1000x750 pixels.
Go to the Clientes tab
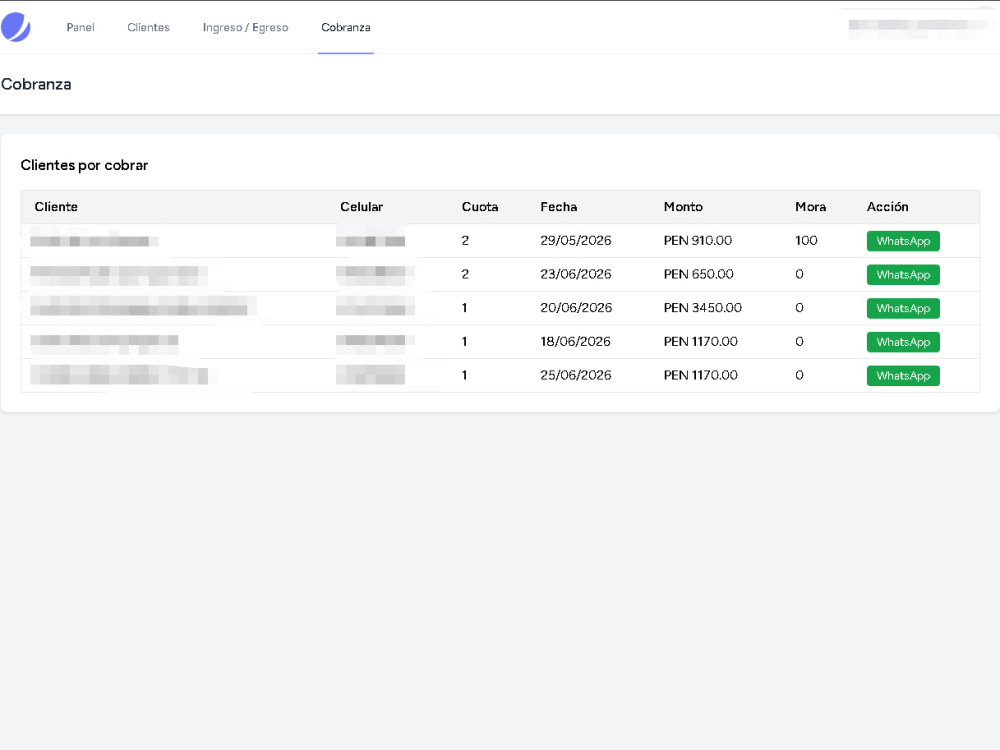pyautogui.click(x=148, y=27)
